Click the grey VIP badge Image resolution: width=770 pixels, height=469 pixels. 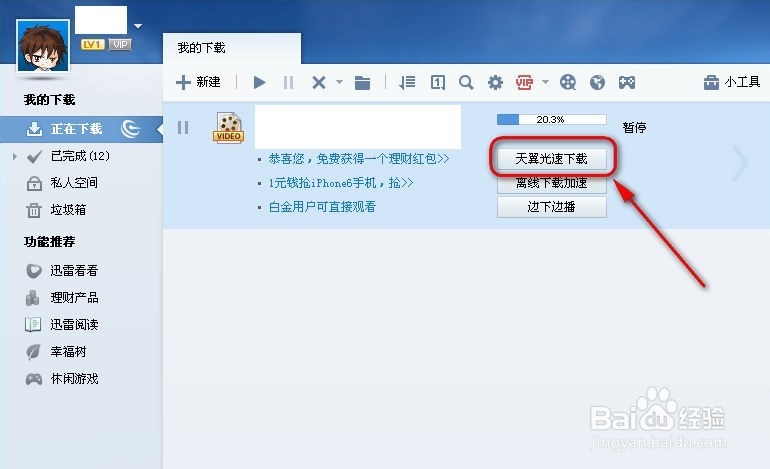(x=120, y=45)
